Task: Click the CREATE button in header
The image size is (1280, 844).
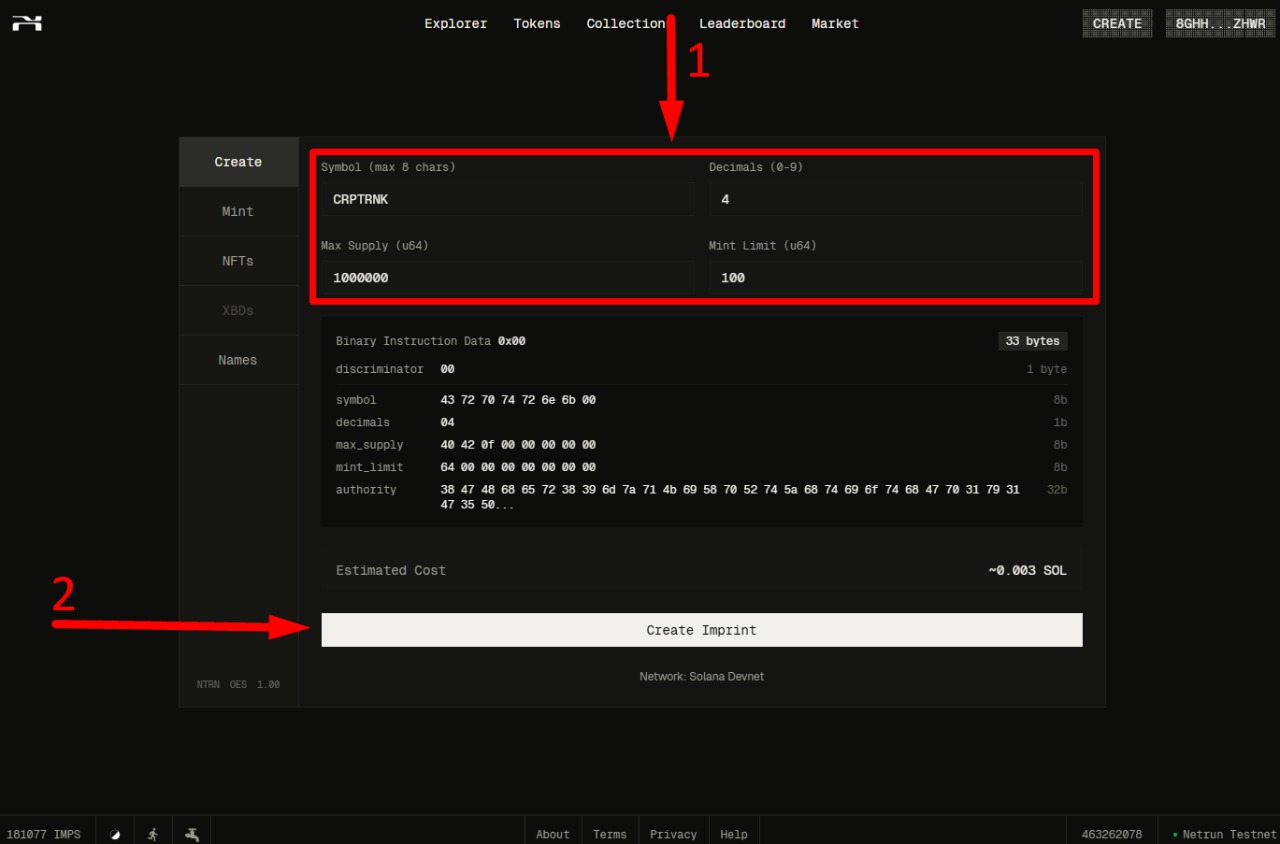Action: click(1117, 23)
